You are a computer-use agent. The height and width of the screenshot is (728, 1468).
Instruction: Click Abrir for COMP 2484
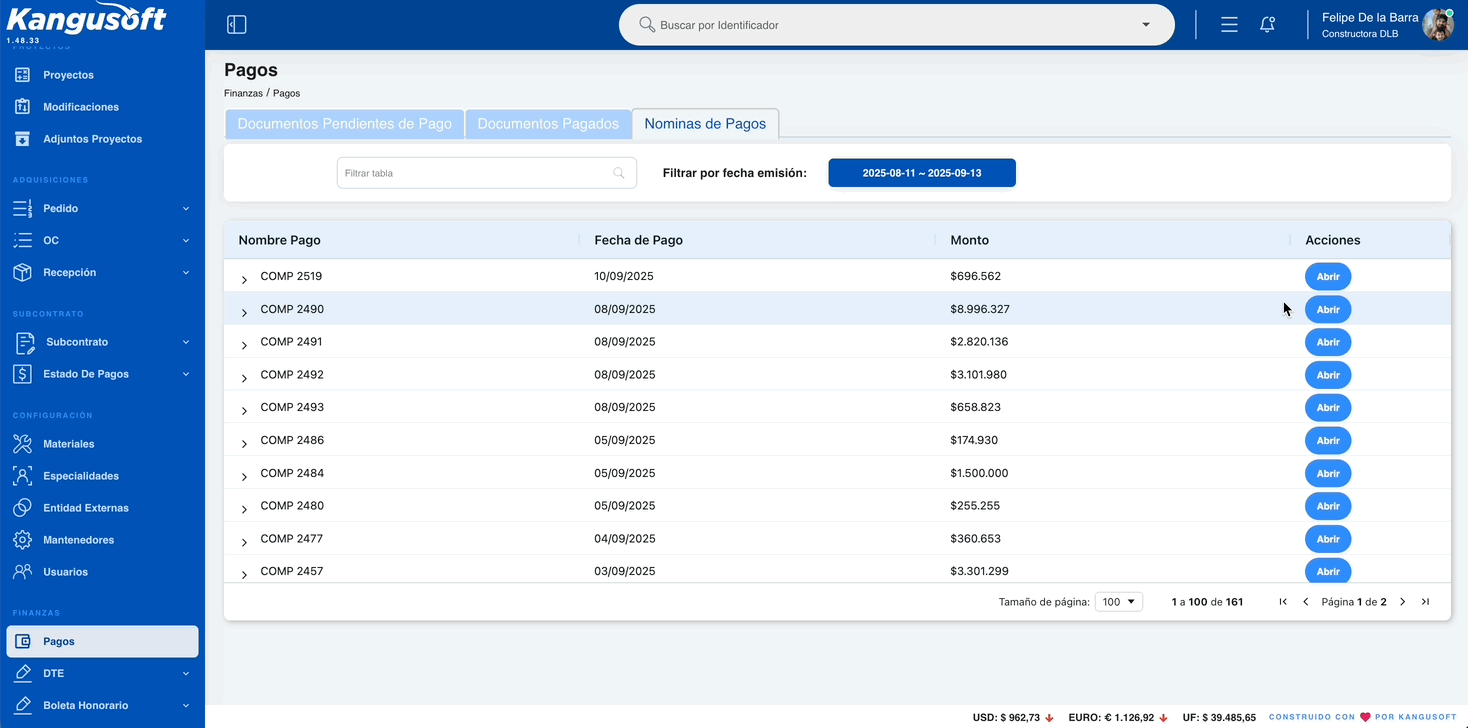[x=1328, y=473]
